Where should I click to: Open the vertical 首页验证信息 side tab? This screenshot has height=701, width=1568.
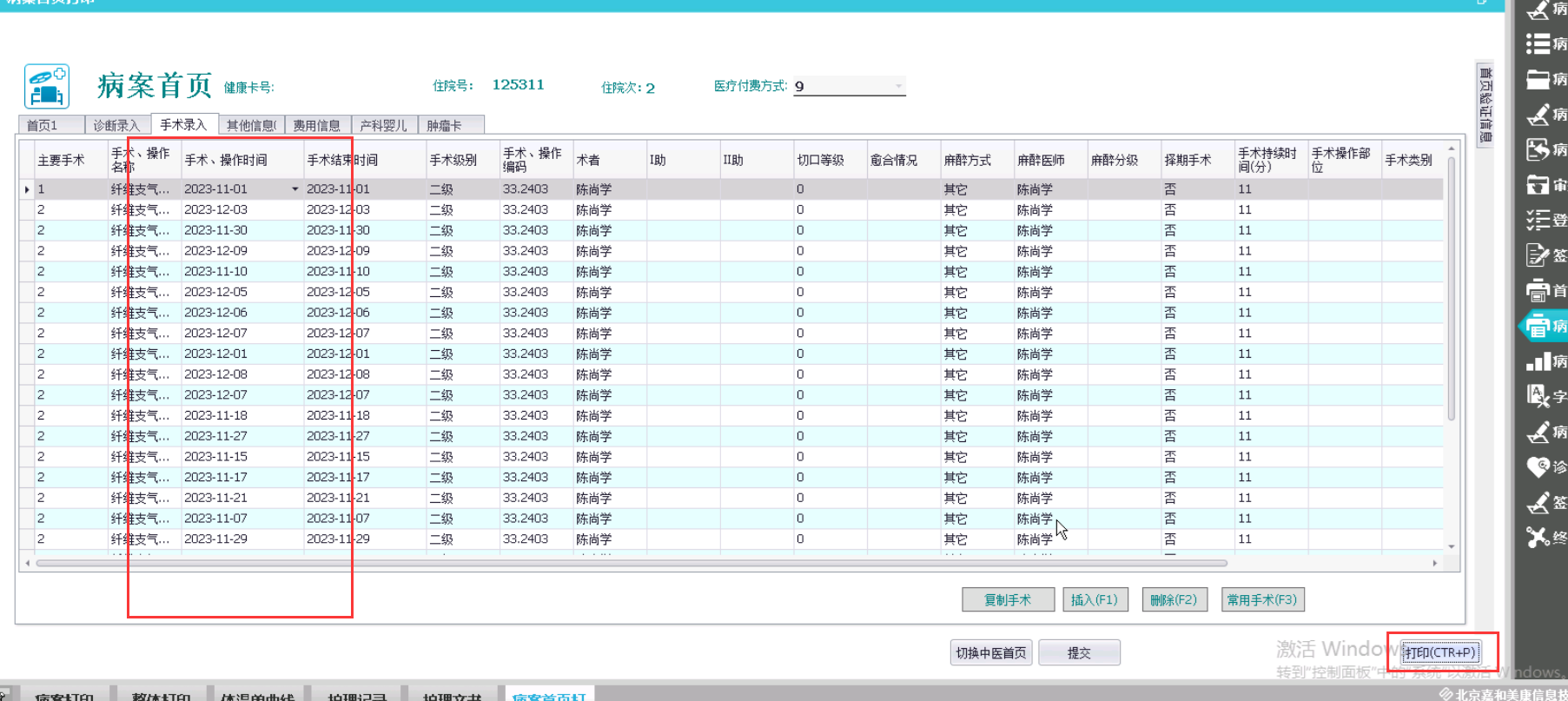click(1485, 104)
